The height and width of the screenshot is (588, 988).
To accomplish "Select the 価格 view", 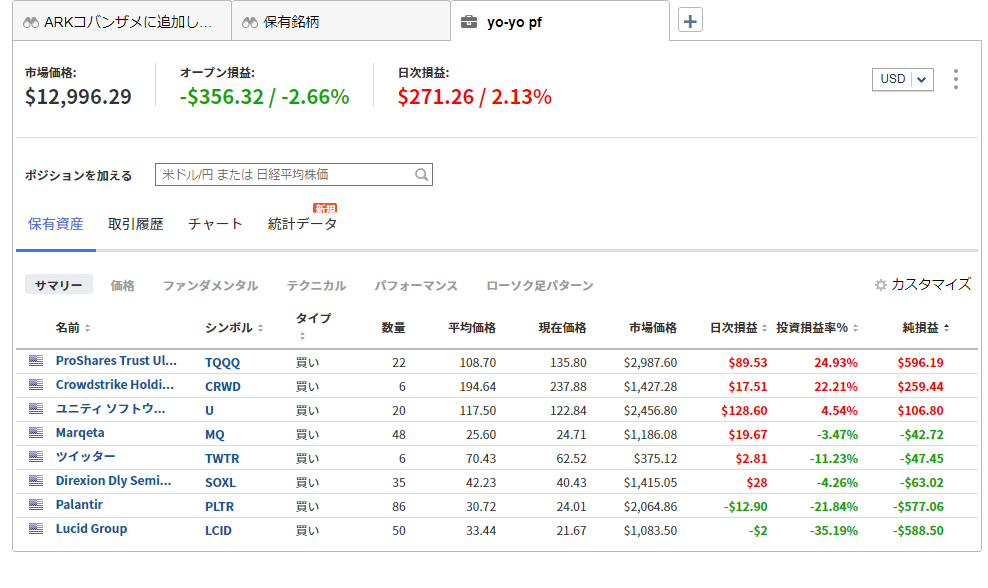I will point(122,285).
